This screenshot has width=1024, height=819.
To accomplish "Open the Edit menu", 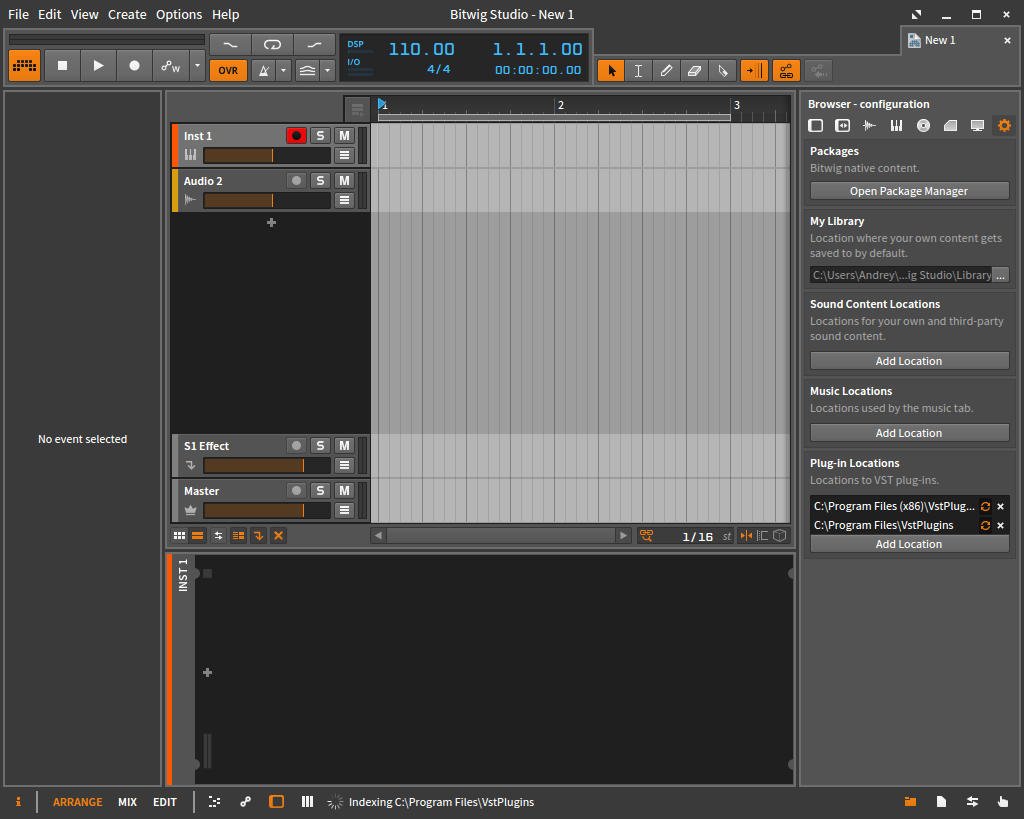I will tap(50, 14).
